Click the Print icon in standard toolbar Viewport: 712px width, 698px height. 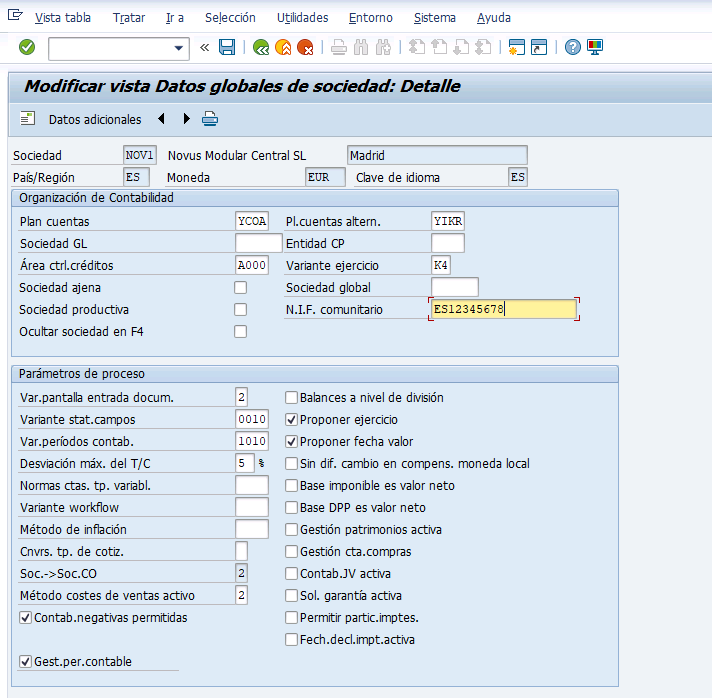339,47
